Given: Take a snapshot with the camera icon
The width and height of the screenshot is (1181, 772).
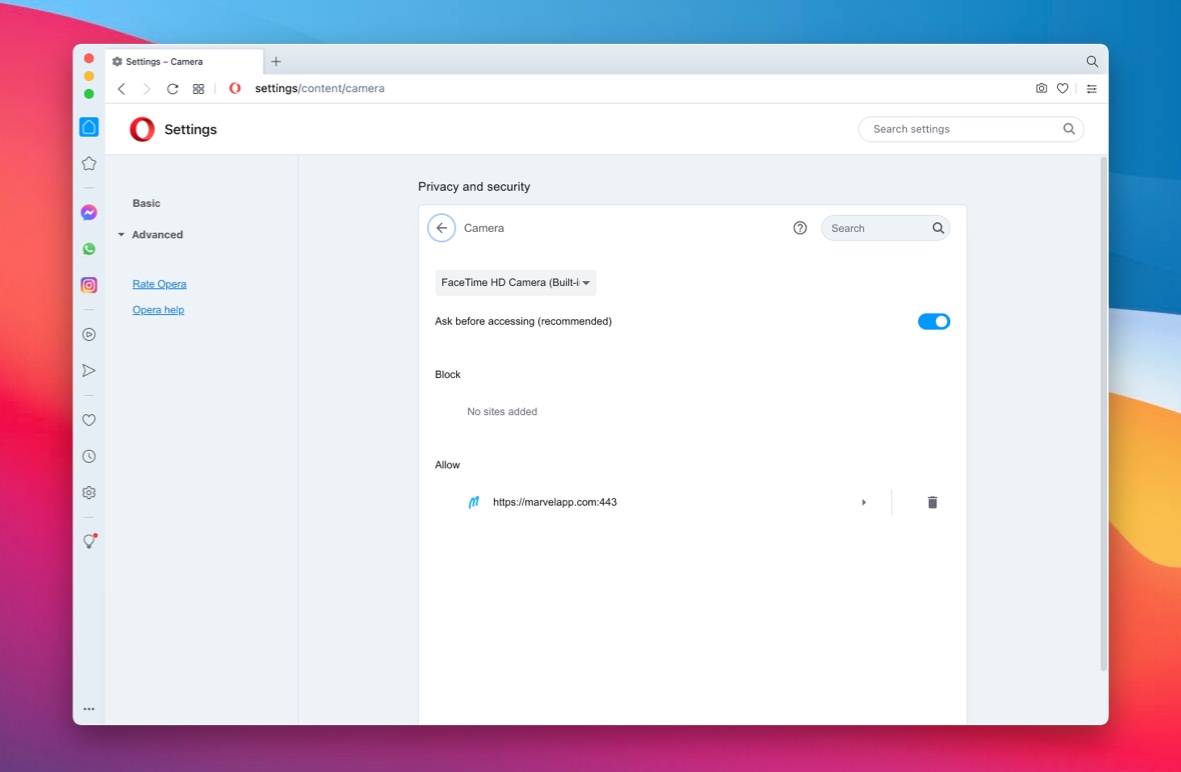Looking at the screenshot, I should coord(1041,88).
